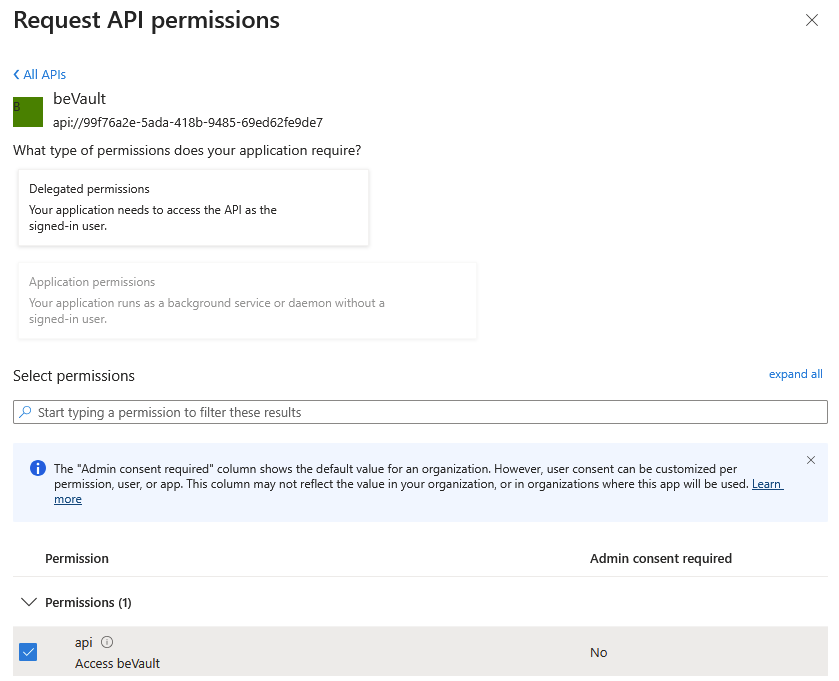The width and height of the screenshot is (839, 681).
Task: Click the beVault API name heading
Action: (79, 99)
